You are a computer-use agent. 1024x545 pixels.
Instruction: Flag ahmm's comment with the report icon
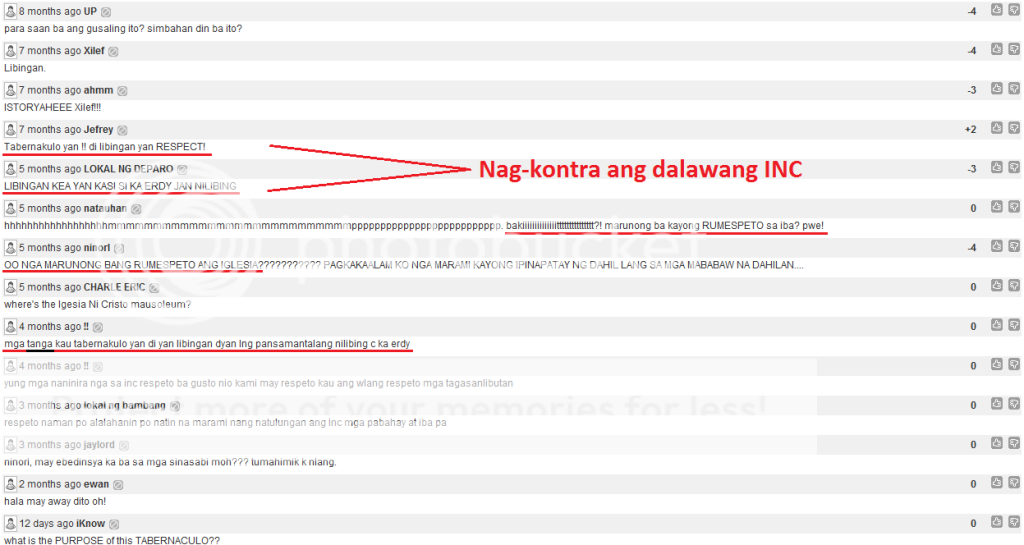[x=122, y=91]
